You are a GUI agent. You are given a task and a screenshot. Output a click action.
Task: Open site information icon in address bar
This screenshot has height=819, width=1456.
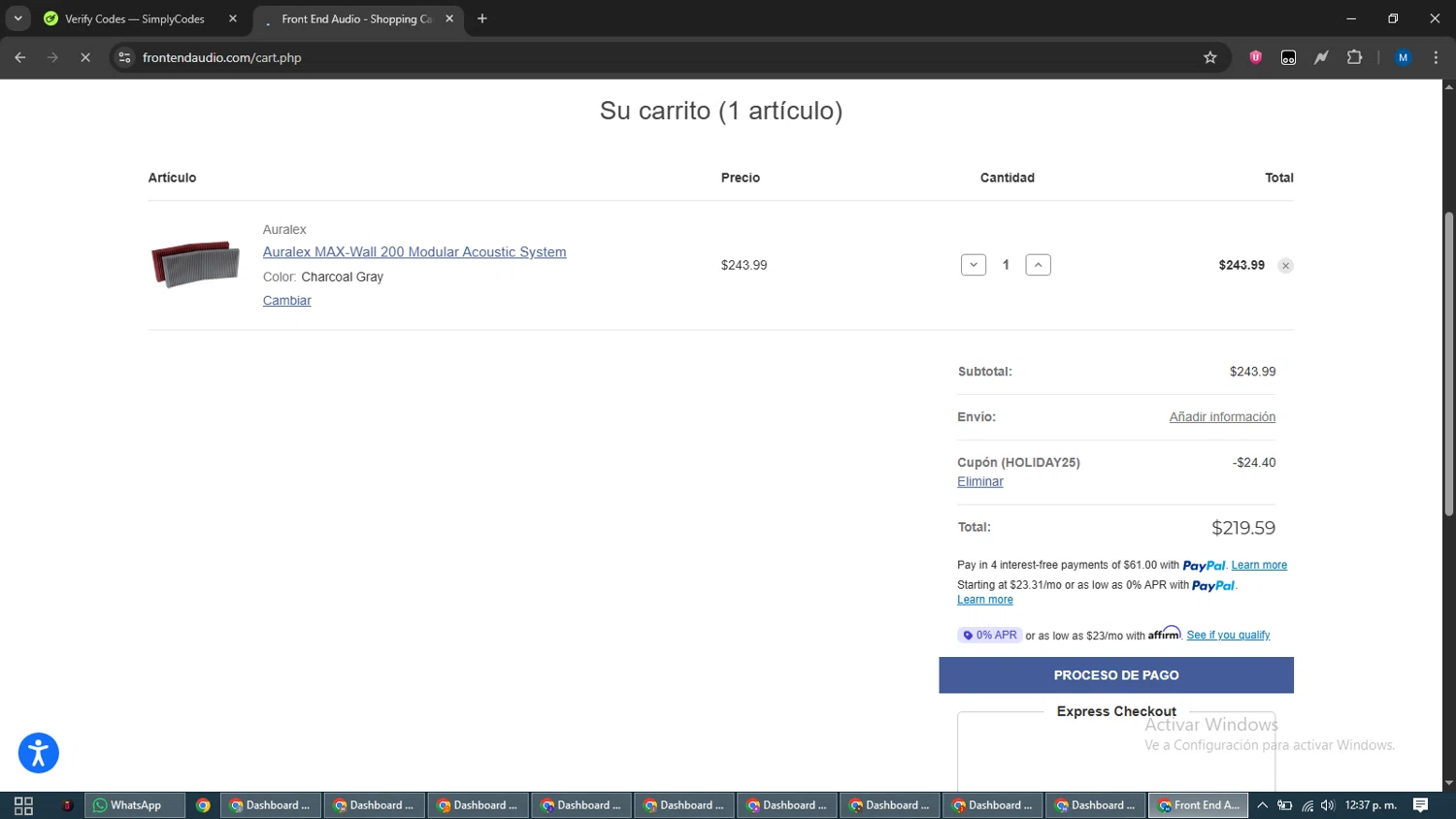pyautogui.click(x=124, y=57)
